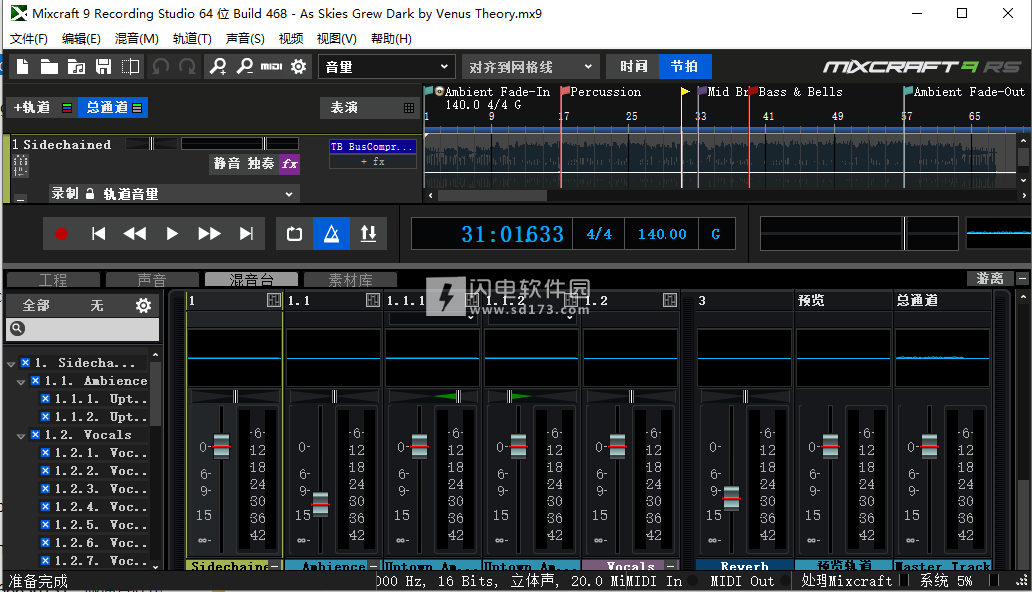Click the track search input field
Viewport: 1032px width, 592px height.
coord(83,329)
